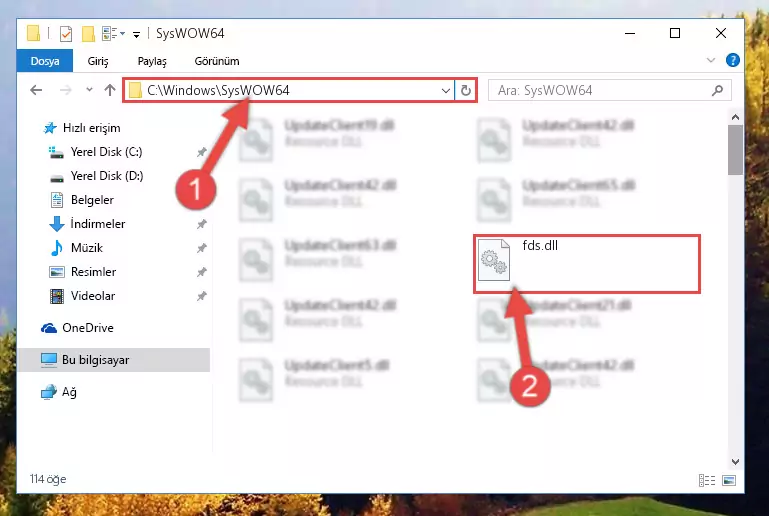Screen dimensions: 769x516
Task: Minimize the SysWOW64 window
Action: pos(630,33)
